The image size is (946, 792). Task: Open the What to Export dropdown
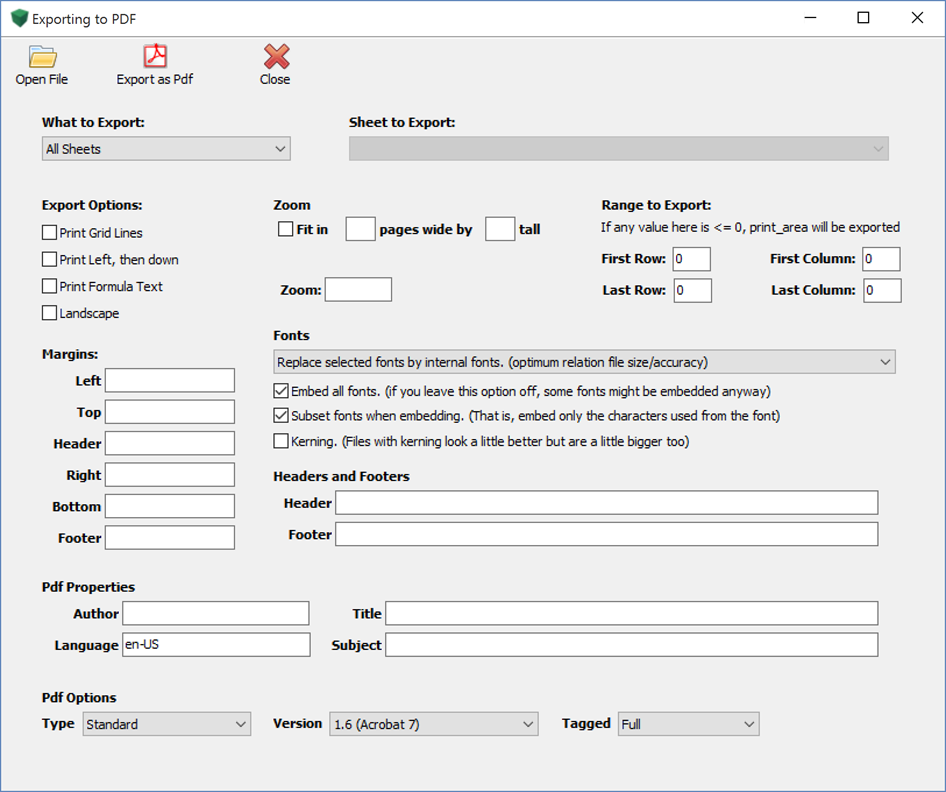[x=166, y=149]
